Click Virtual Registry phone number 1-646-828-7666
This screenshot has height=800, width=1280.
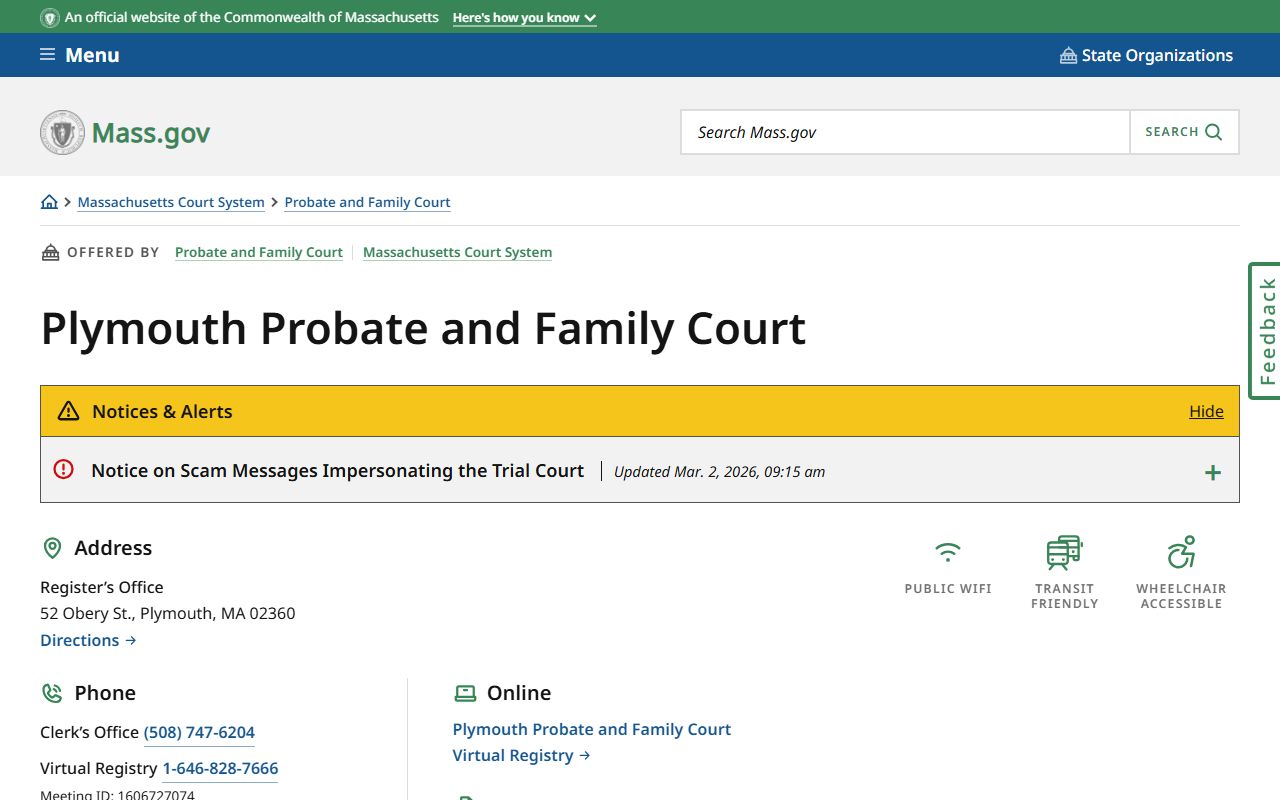[x=220, y=768]
